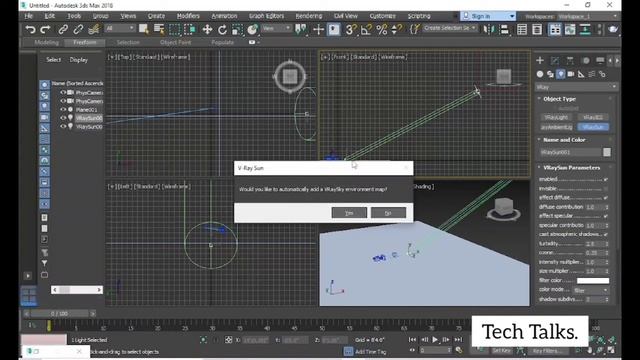
Task: Click Yes in the V-Ray Sun dialog
Action: pyautogui.click(x=349, y=213)
